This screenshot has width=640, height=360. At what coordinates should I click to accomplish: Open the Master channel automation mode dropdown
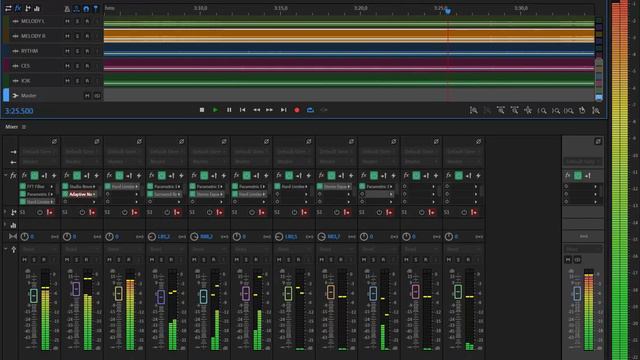pos(582,249)
